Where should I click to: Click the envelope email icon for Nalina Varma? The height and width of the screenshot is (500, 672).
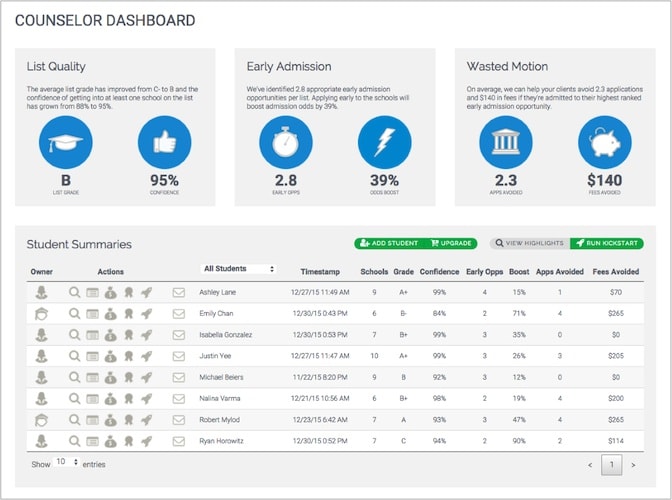(x=179, y=399)
